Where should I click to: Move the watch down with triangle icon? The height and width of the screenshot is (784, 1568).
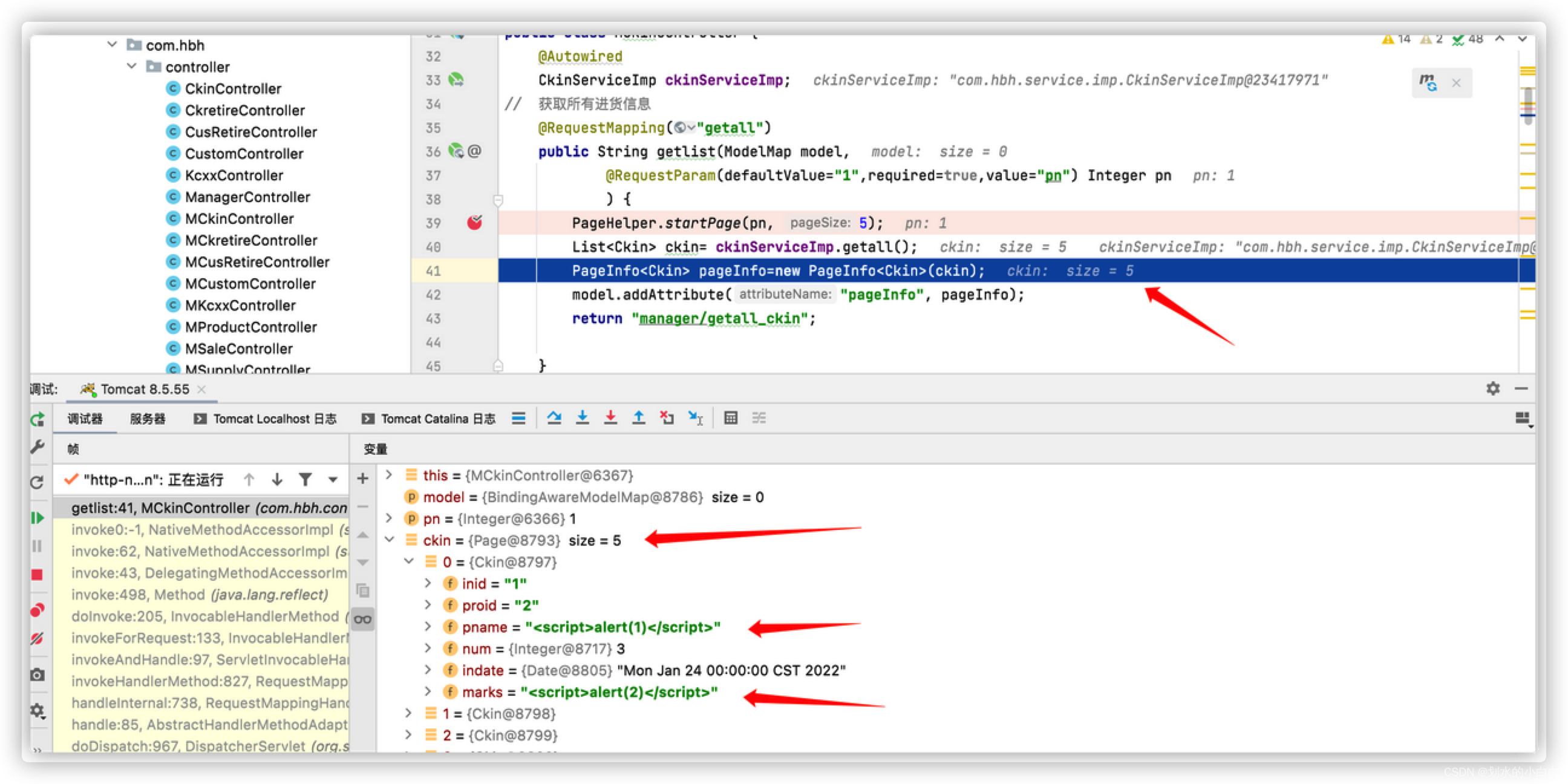tap(363, 562)
